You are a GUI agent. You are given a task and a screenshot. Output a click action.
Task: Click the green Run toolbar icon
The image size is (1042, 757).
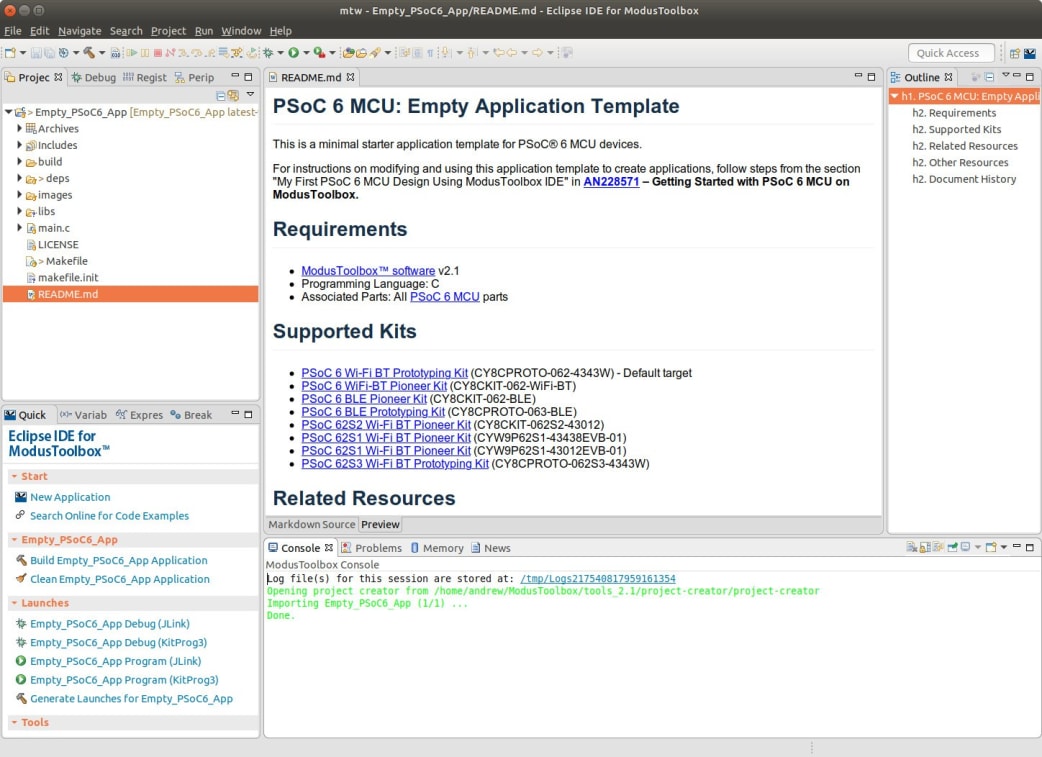click(293, 53)
